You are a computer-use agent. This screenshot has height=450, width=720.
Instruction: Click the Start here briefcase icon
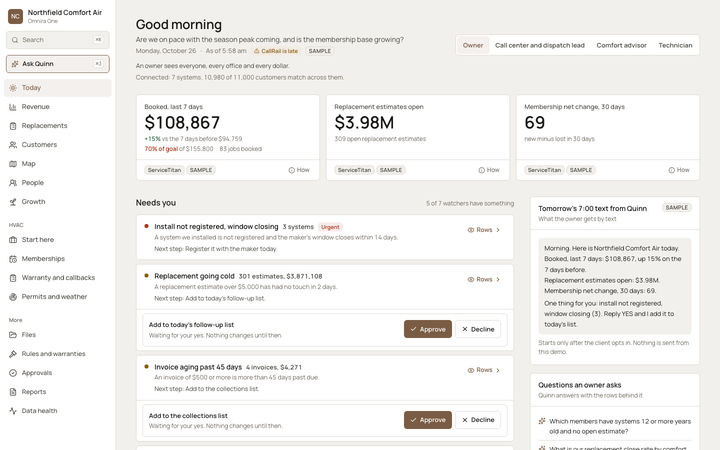pos(13,240)
